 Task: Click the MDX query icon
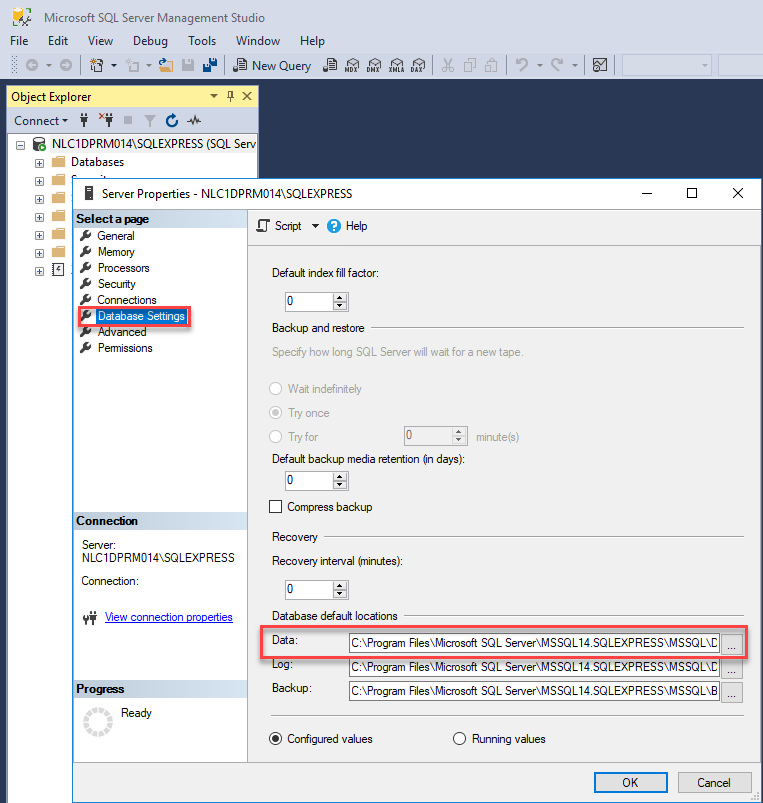(351, 65)
